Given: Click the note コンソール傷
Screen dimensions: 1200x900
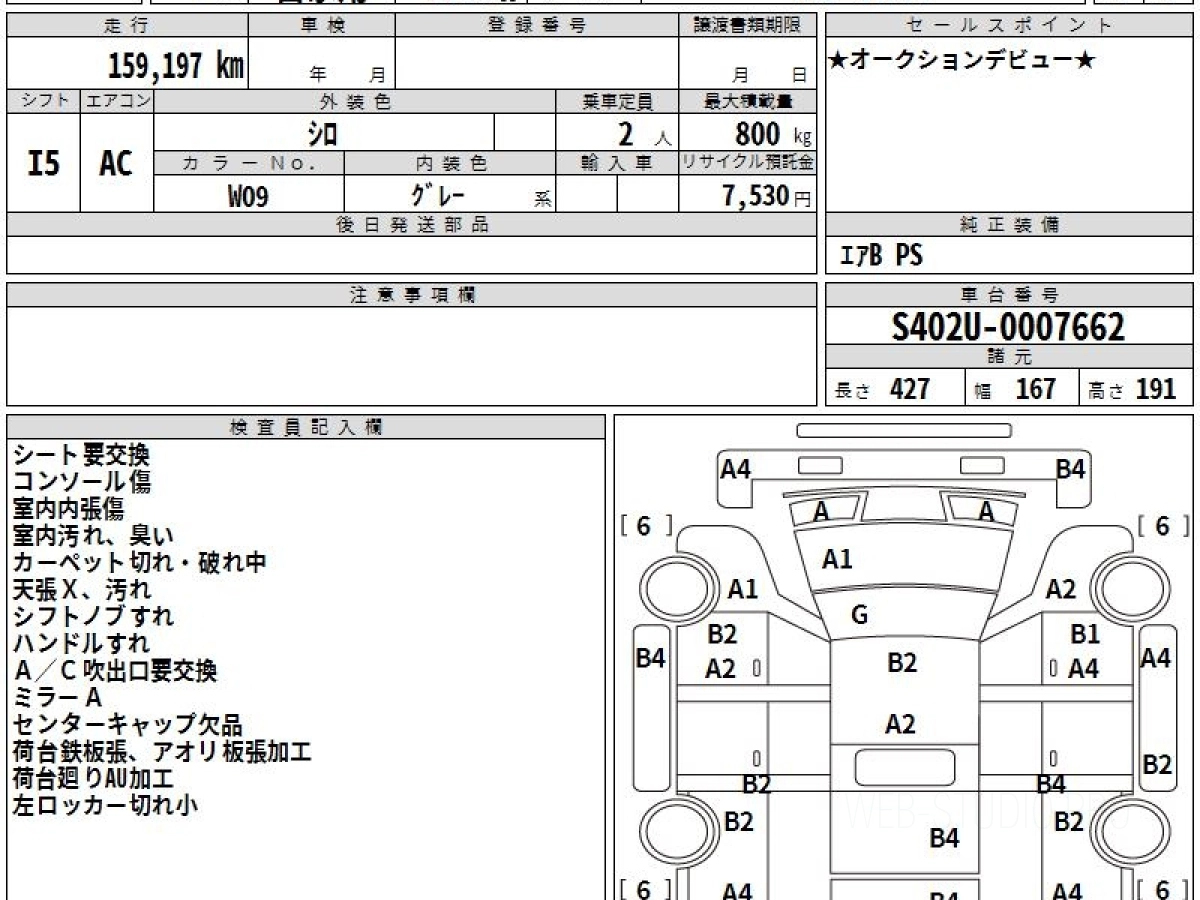Looking at the screenshot, I should tap(81, 482).
